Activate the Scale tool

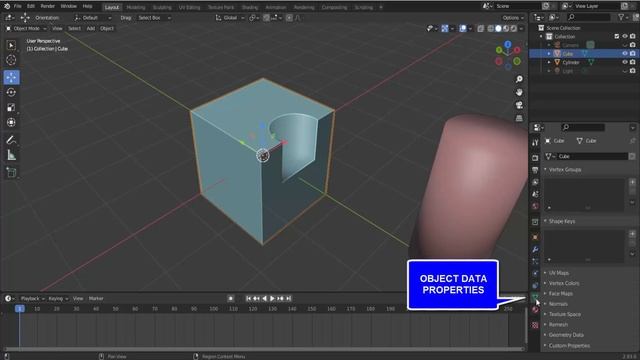(11, 107)
